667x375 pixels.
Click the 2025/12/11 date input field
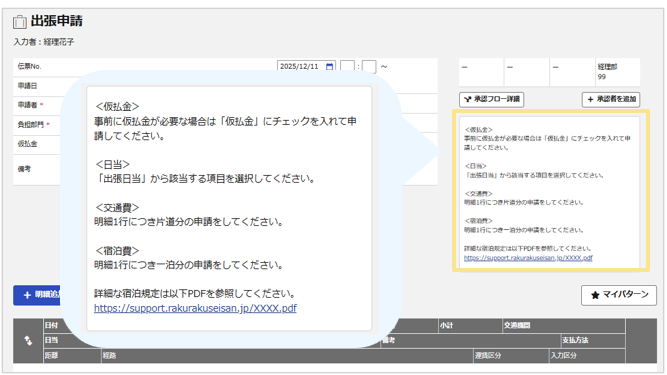pyautogui.click(x=306, y=66)
